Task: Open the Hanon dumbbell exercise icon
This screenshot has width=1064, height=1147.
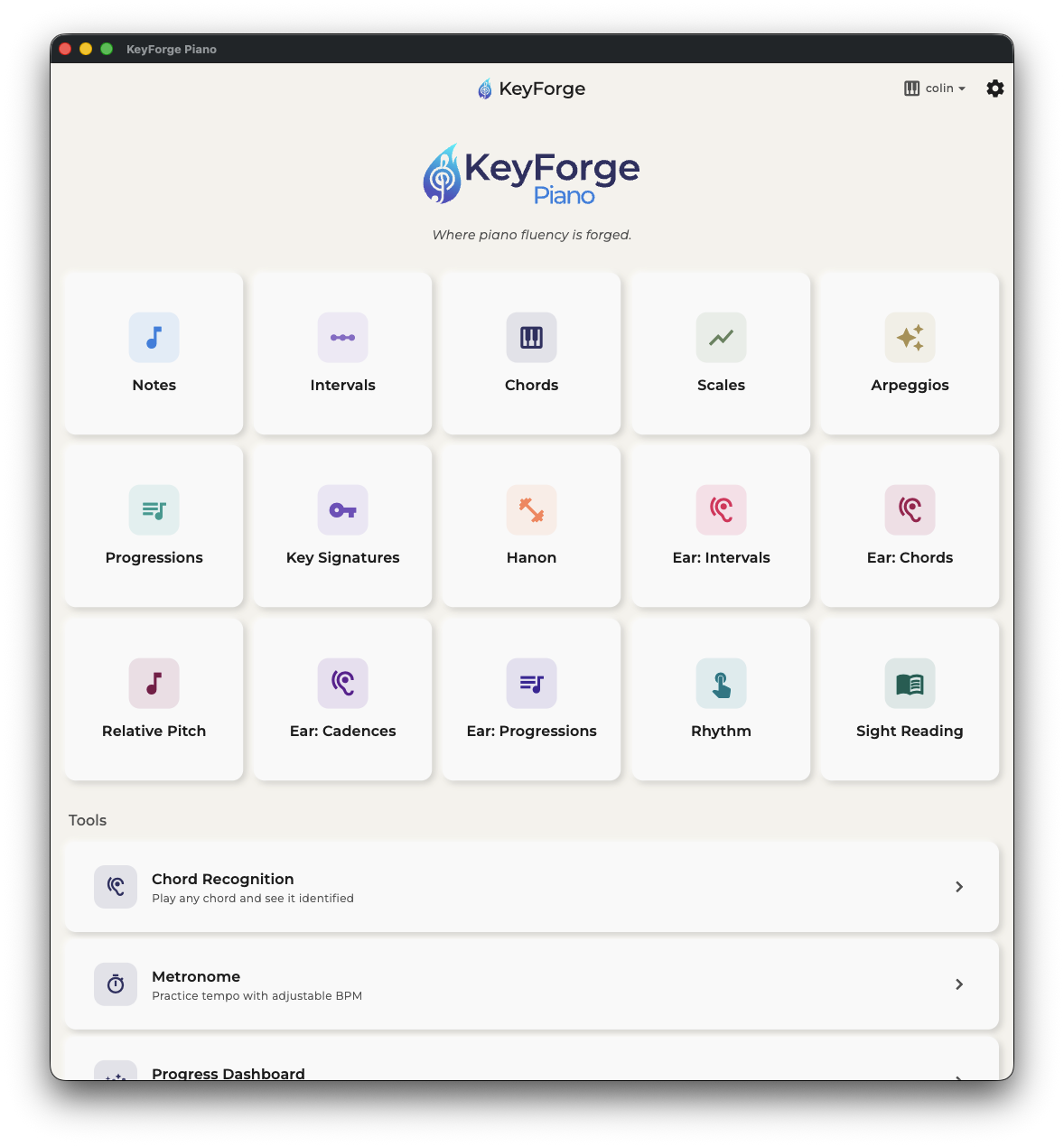Action: (531, 510)
